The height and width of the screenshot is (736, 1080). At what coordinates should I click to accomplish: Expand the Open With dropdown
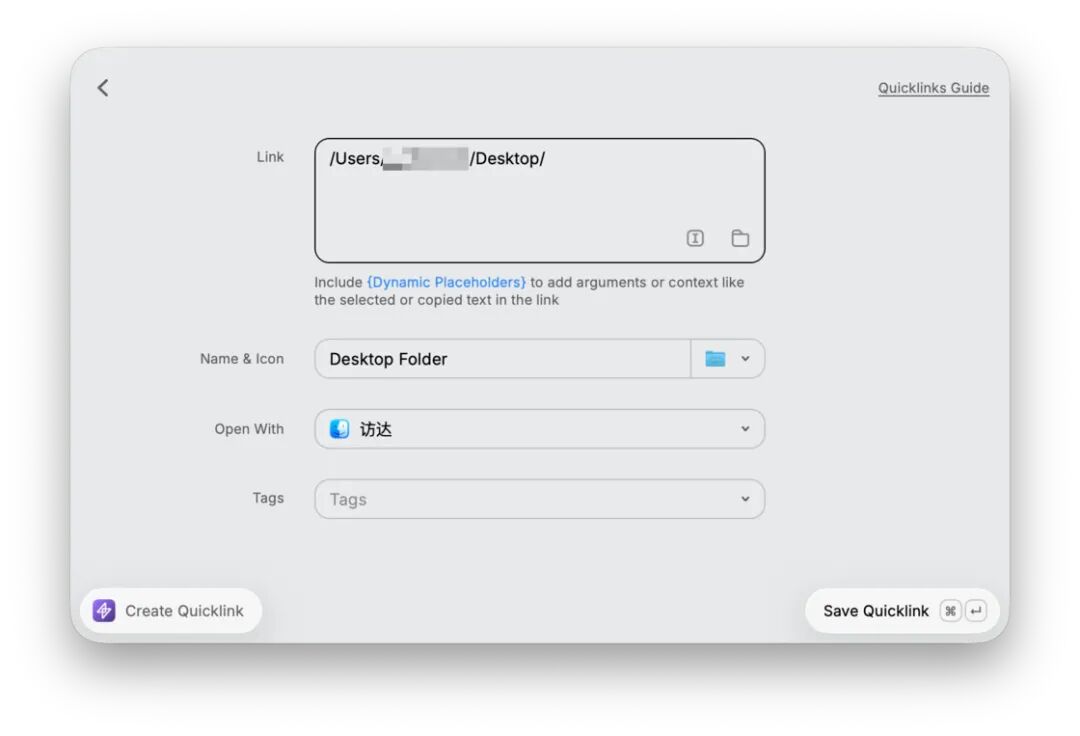click(x=539, y=429)
